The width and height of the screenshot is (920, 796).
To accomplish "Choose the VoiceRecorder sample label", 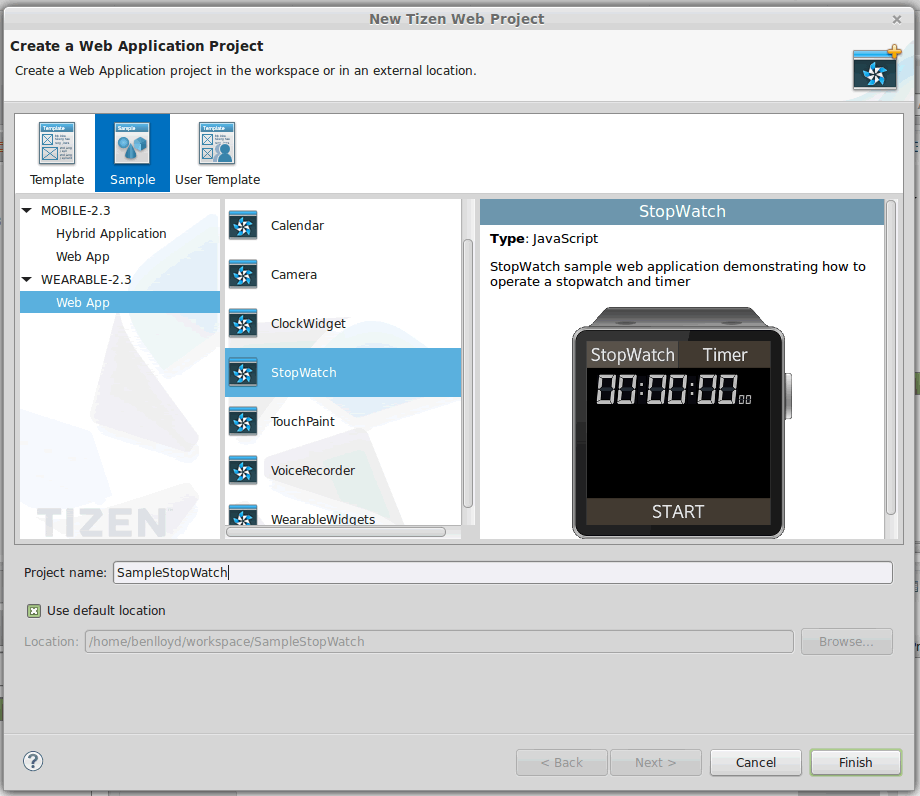I will tap(313, 470).
